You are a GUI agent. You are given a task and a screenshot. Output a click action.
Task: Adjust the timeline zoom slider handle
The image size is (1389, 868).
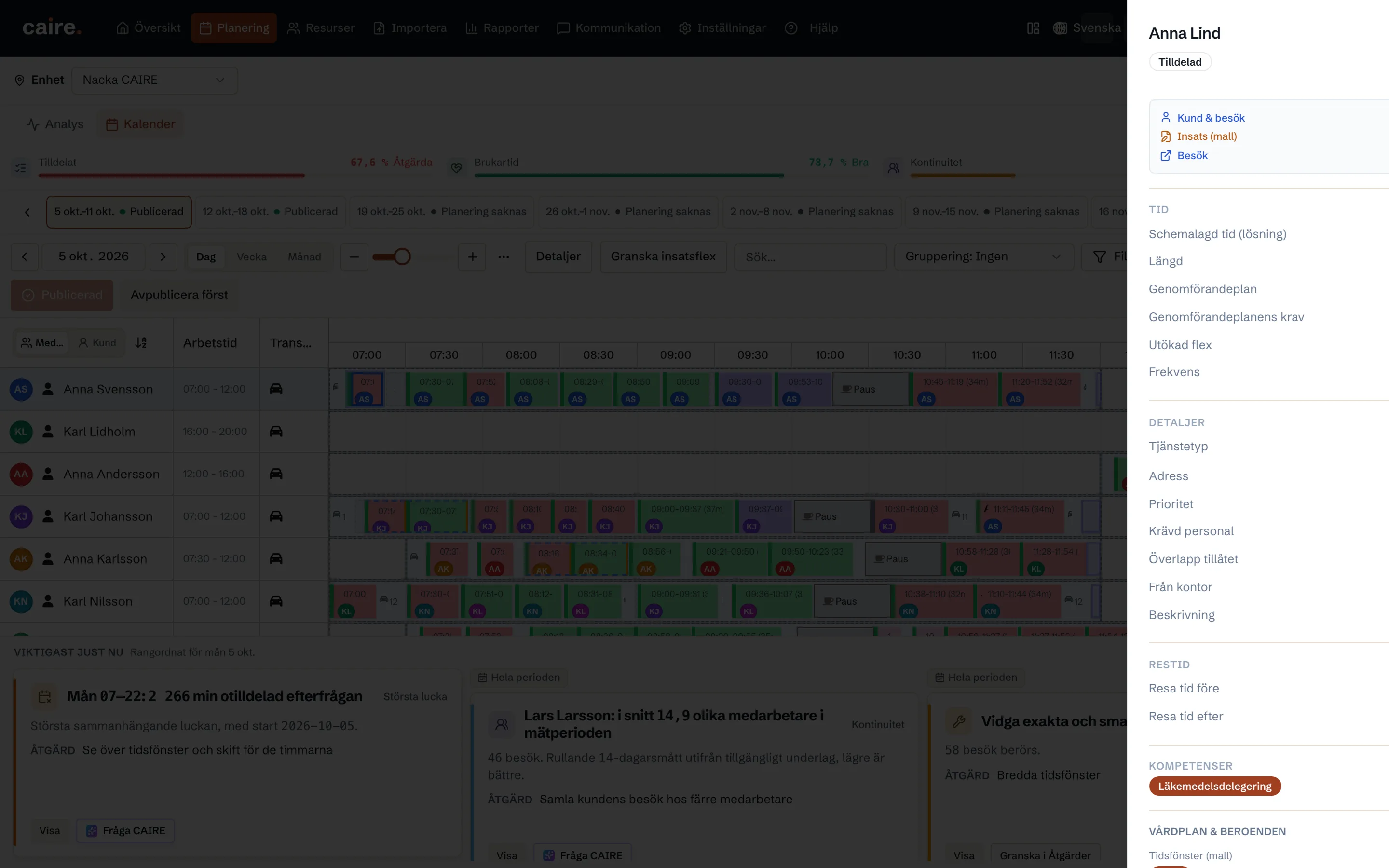pos(402,257)
